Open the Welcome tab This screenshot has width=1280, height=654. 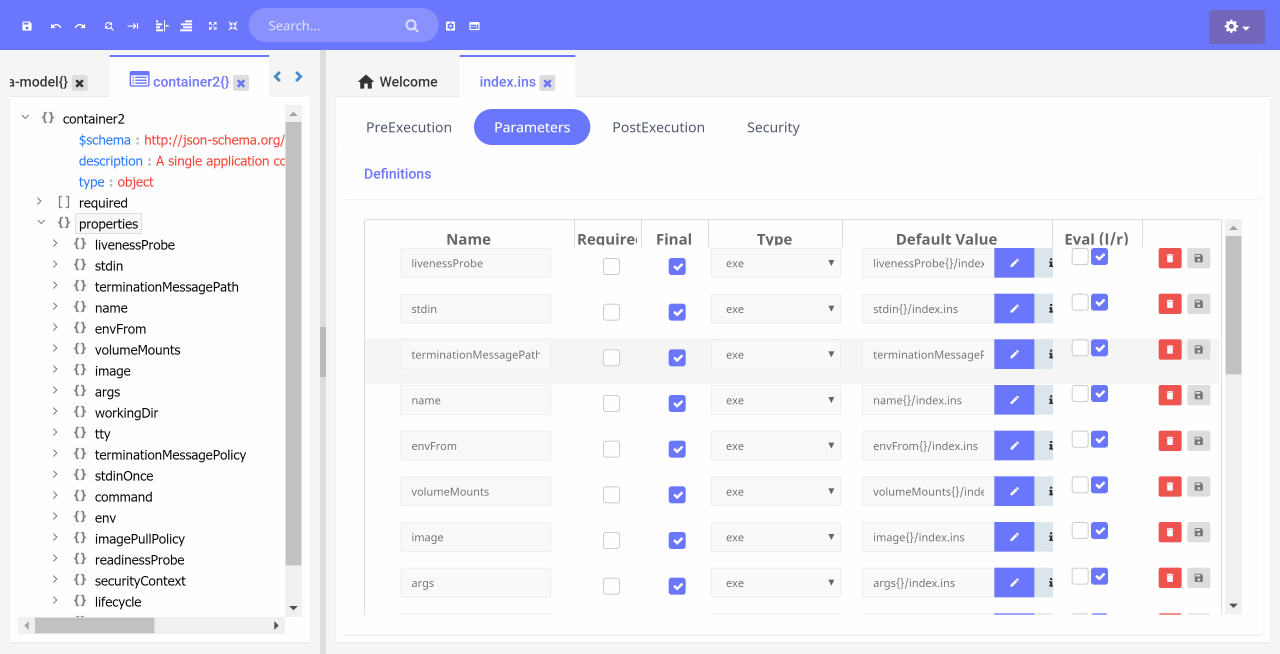(x=398, y=82)
